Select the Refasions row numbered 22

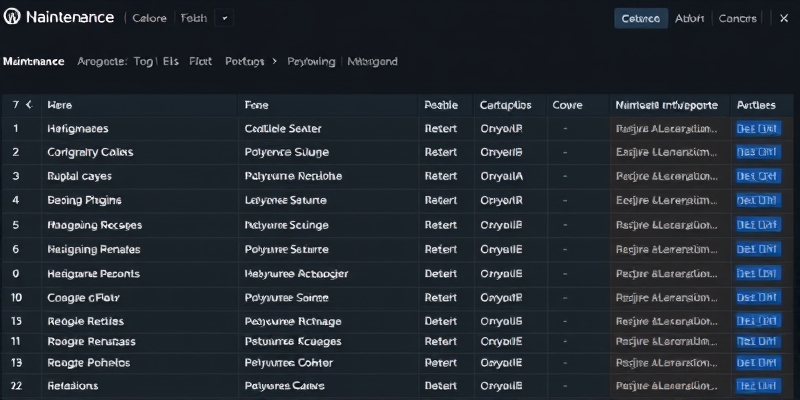pyautogui.click(x=72, y=385)
